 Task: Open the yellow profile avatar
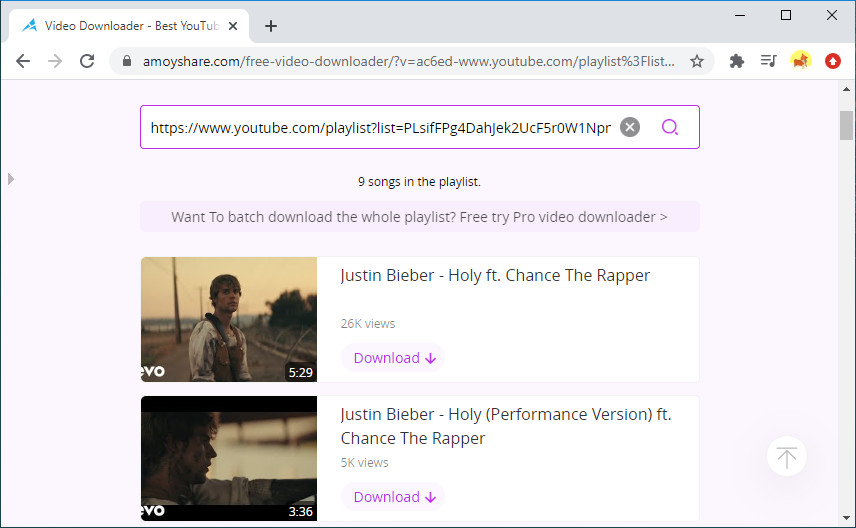click(801, 61)
